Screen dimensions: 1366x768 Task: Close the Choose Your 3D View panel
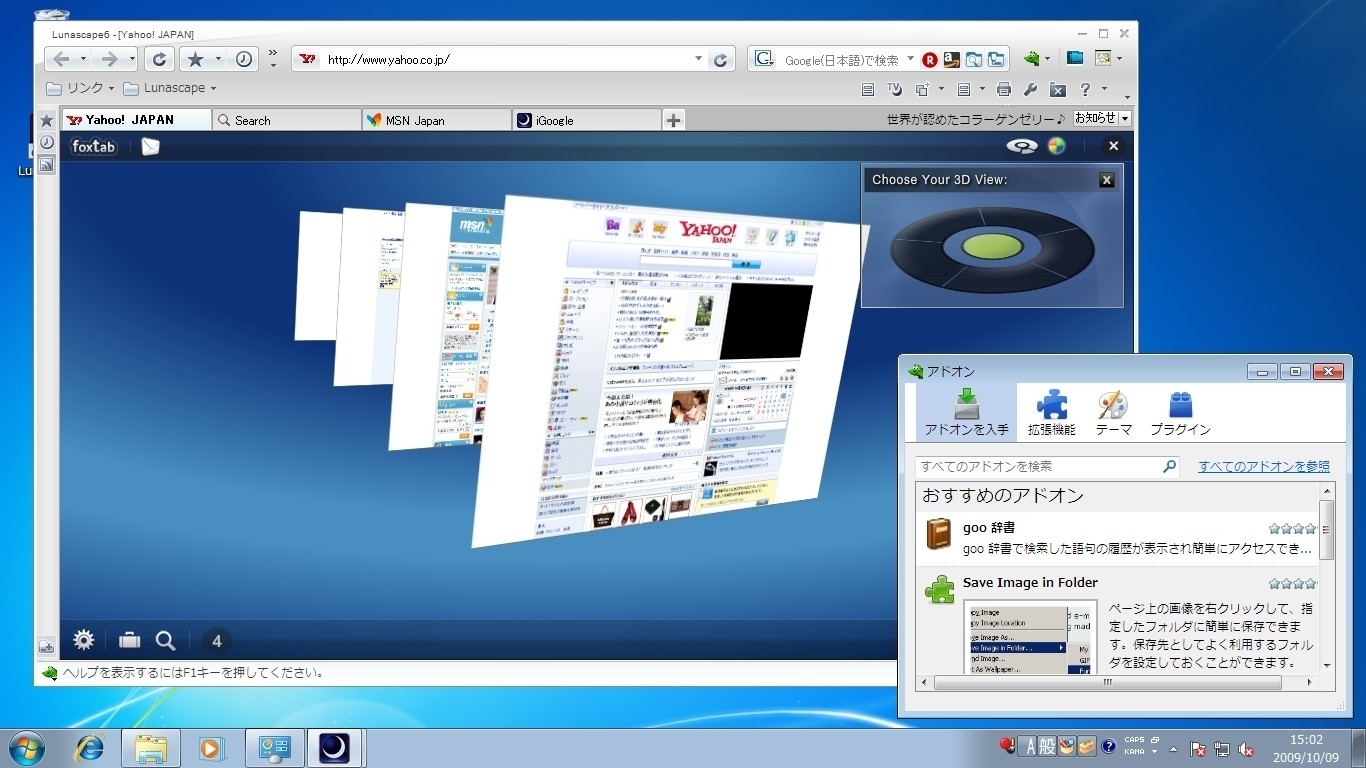1106,180
